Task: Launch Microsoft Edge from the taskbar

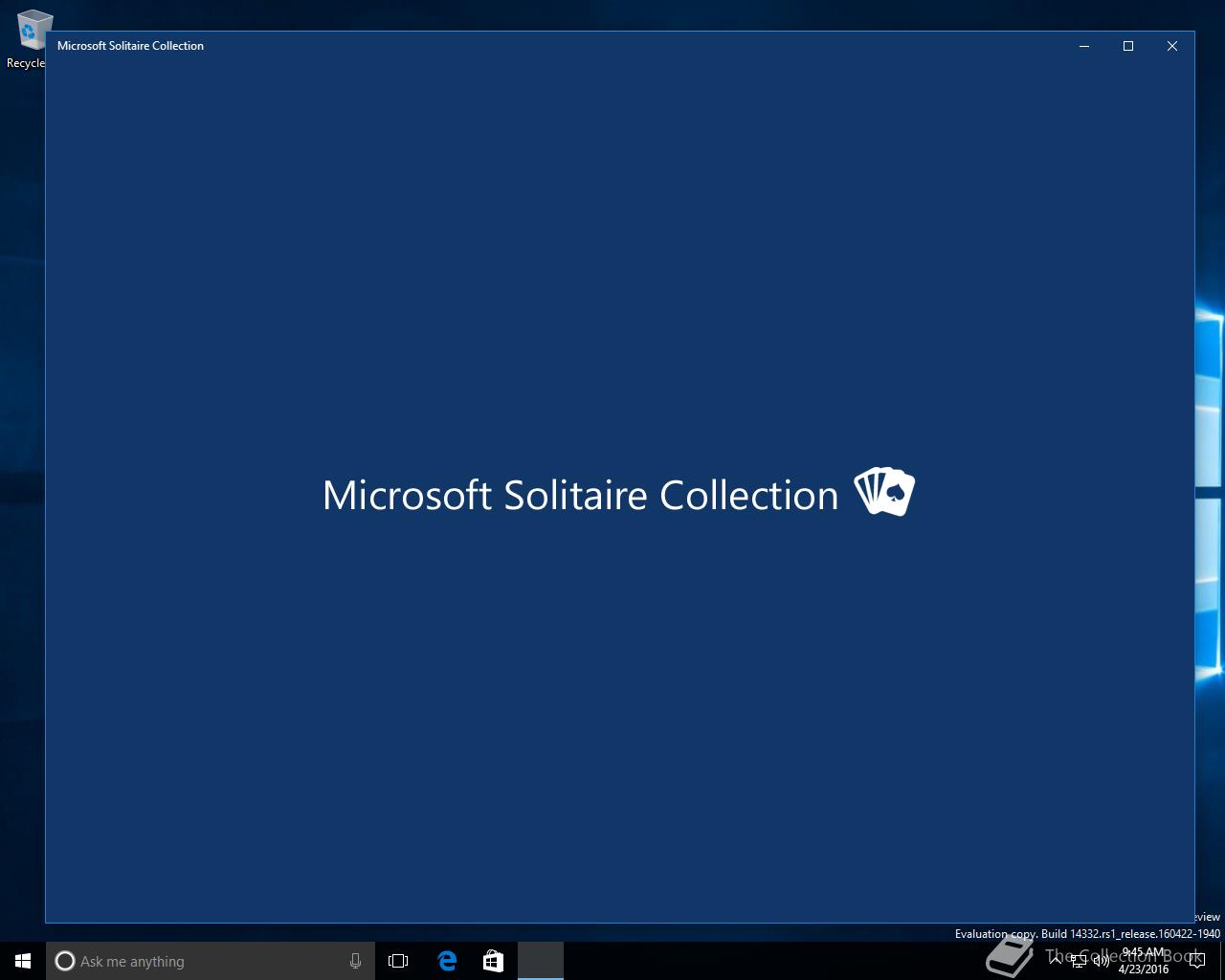Action: pos(447,961)
